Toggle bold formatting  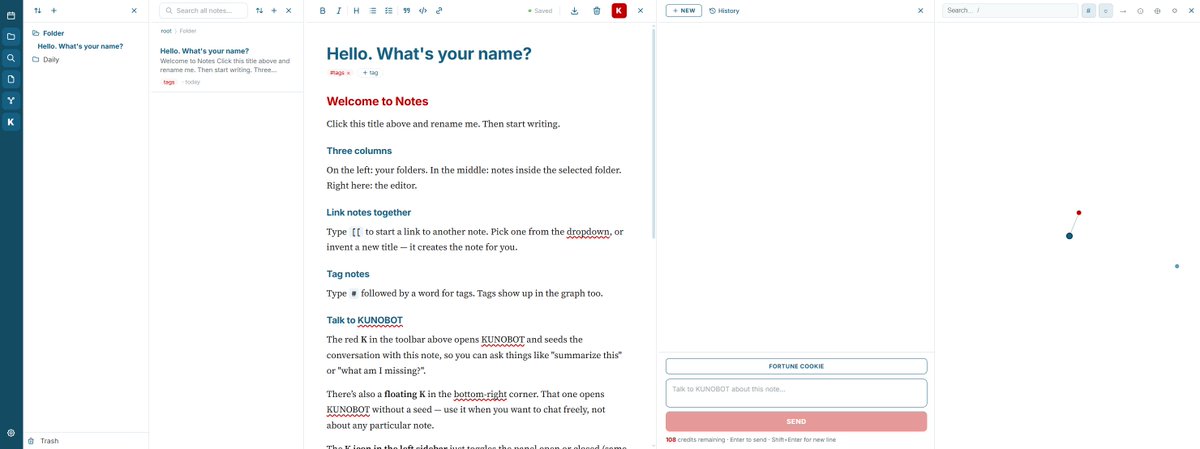(x=322, y=10)
